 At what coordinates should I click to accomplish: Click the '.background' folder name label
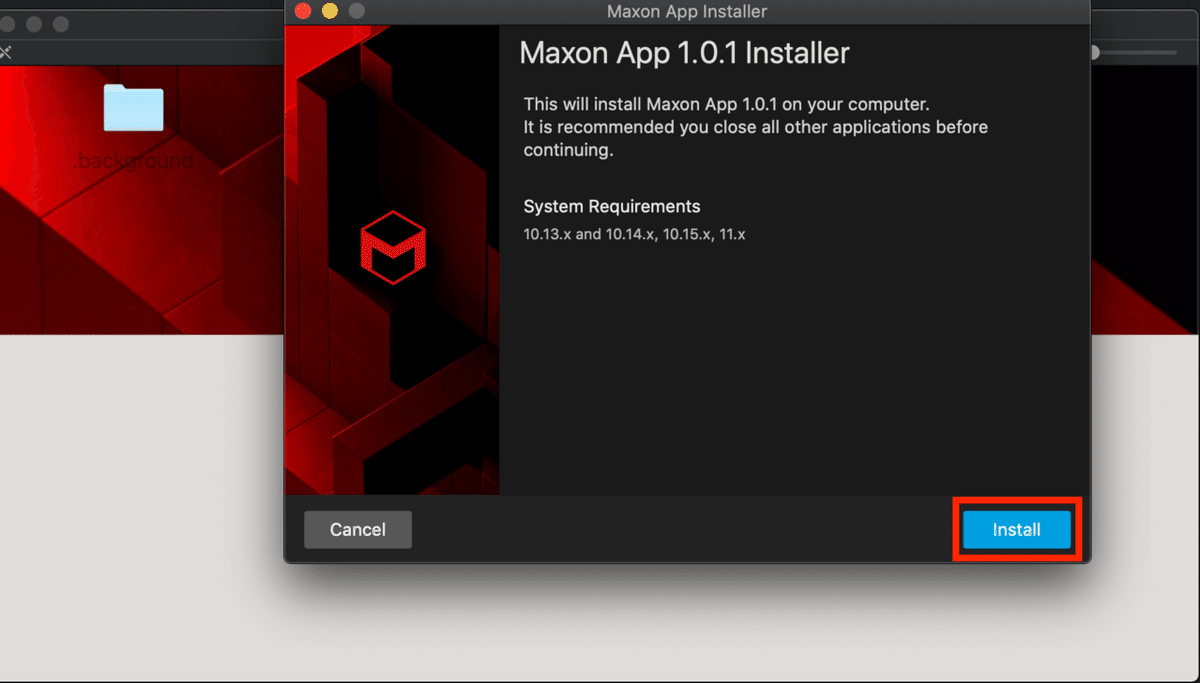point(134,160)
